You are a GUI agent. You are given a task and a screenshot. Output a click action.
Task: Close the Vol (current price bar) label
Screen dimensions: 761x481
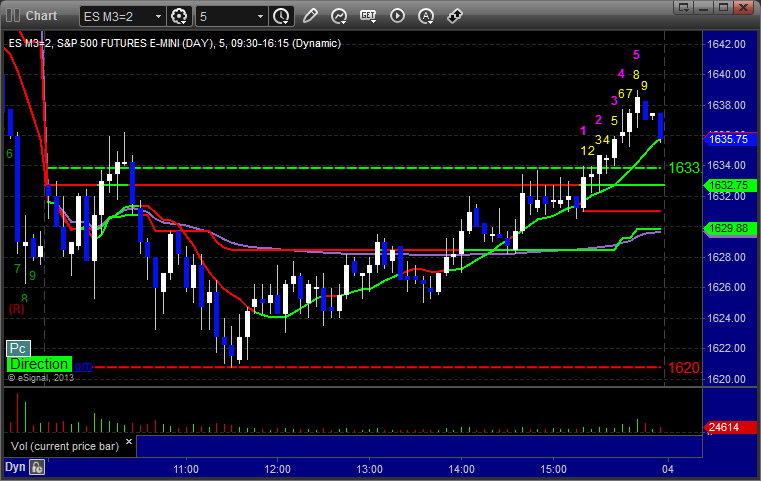[x=129, y=442]
